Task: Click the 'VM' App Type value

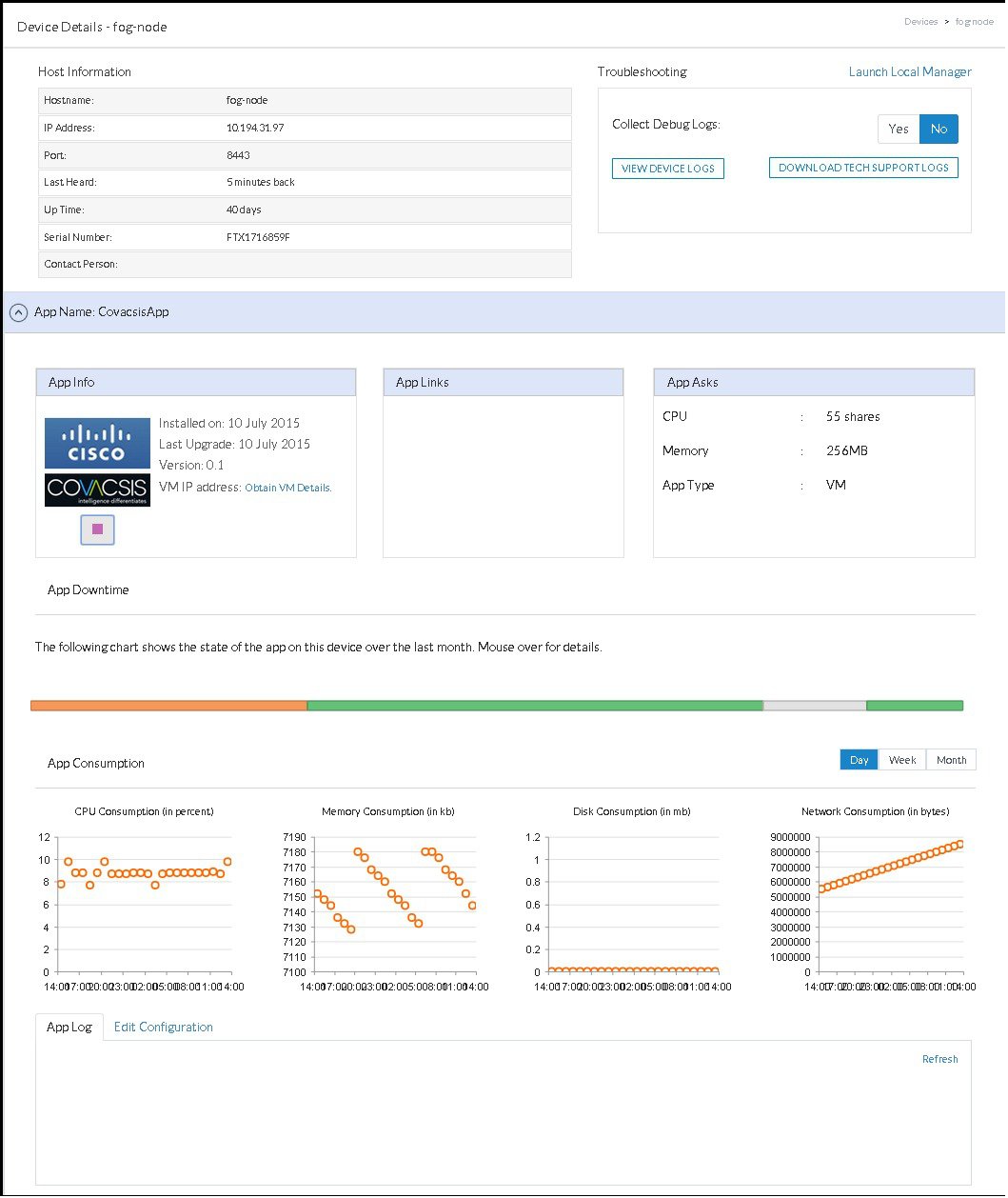Action: (836, 485)
